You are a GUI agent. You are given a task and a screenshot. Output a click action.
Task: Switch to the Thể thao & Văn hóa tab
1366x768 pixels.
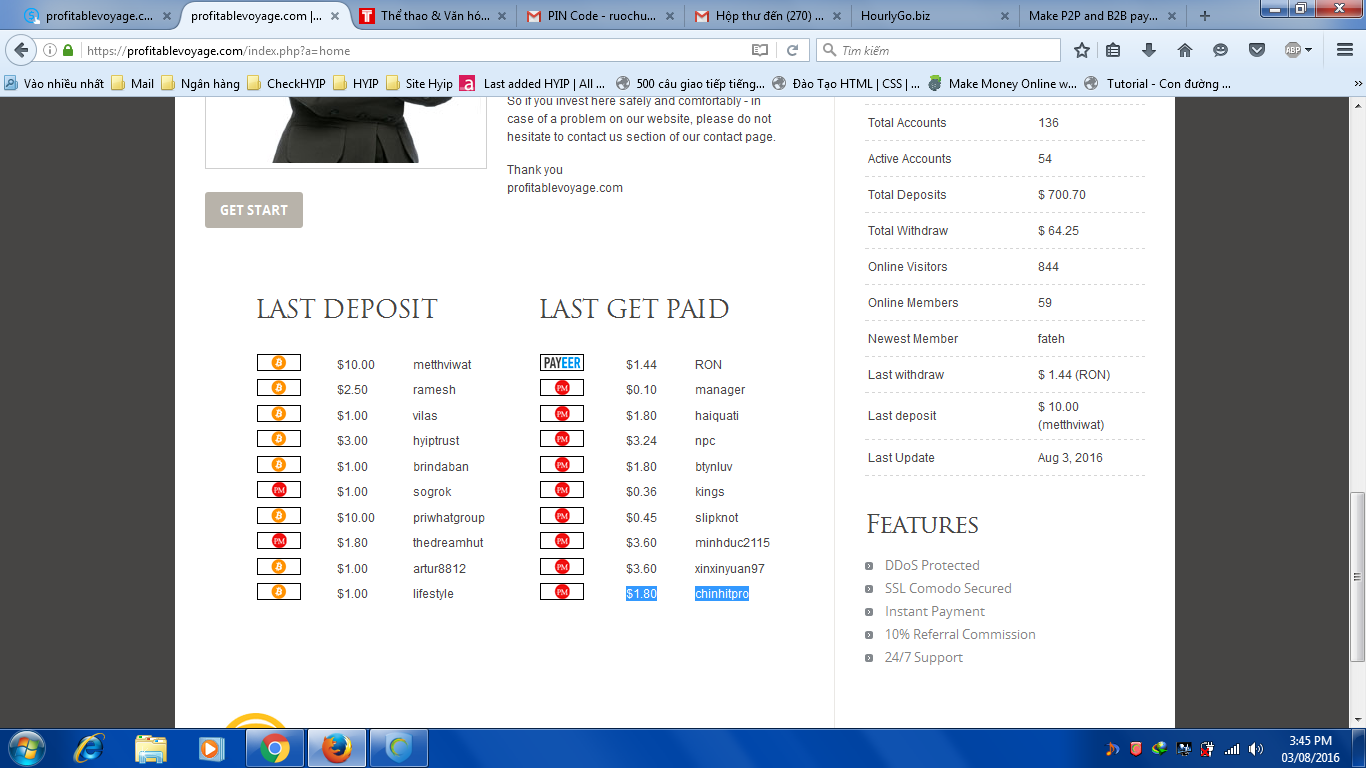[x=432, y=16]
